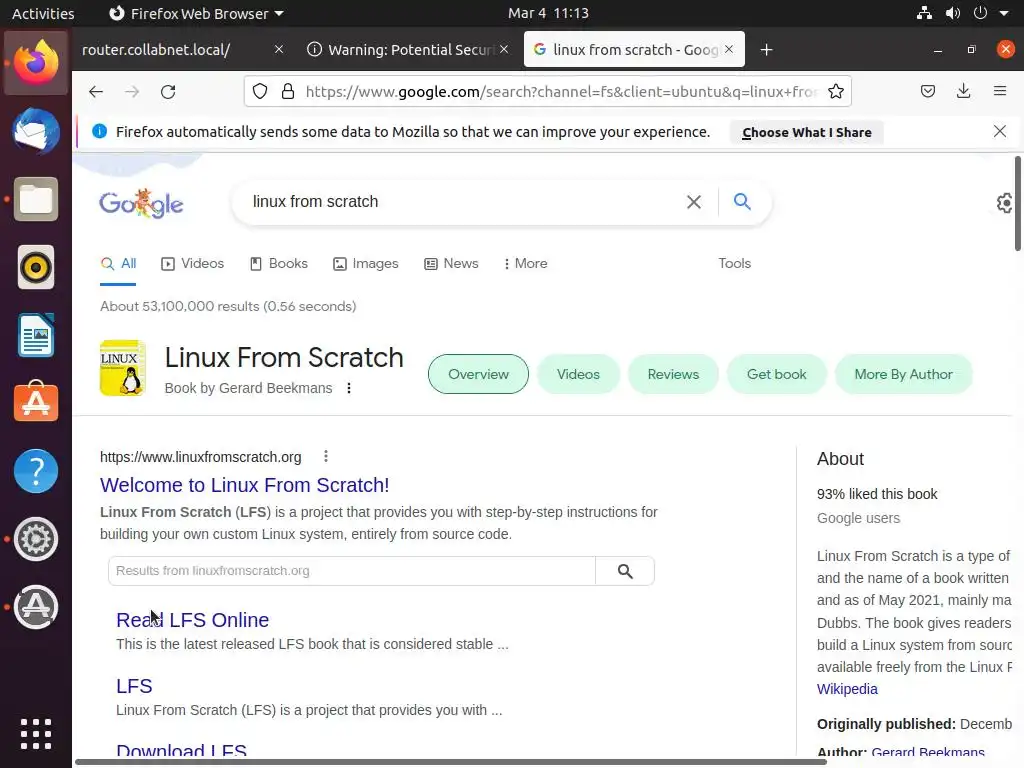Open the tracking protection shield icon
Image resolution: width=1024 pixels, height=768 pixels.
pyautogui.click(x=260, y=91)
